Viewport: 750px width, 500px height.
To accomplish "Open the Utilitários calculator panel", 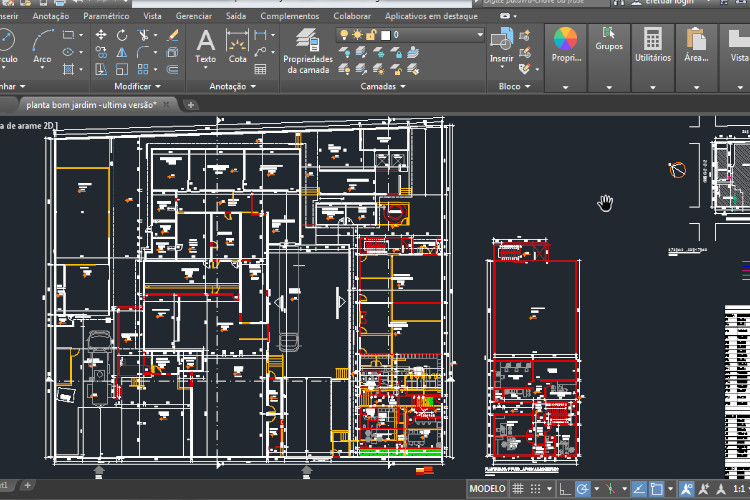I will click(x=652, y=45).
